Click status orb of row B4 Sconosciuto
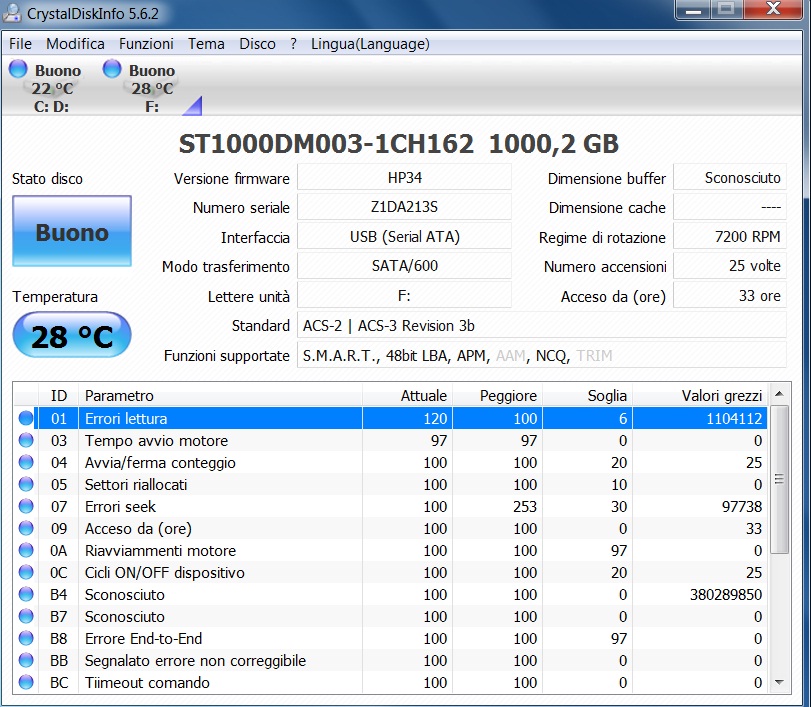The height and width of the screenshot is (707, 811). click(x=26, y=594)
